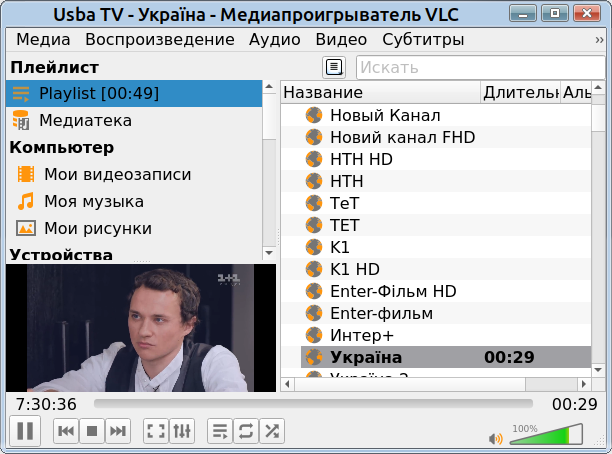The height and width of the screenshot is (454, 612).
Task: Pause playback with the pause button
Action: pos(25,431)
